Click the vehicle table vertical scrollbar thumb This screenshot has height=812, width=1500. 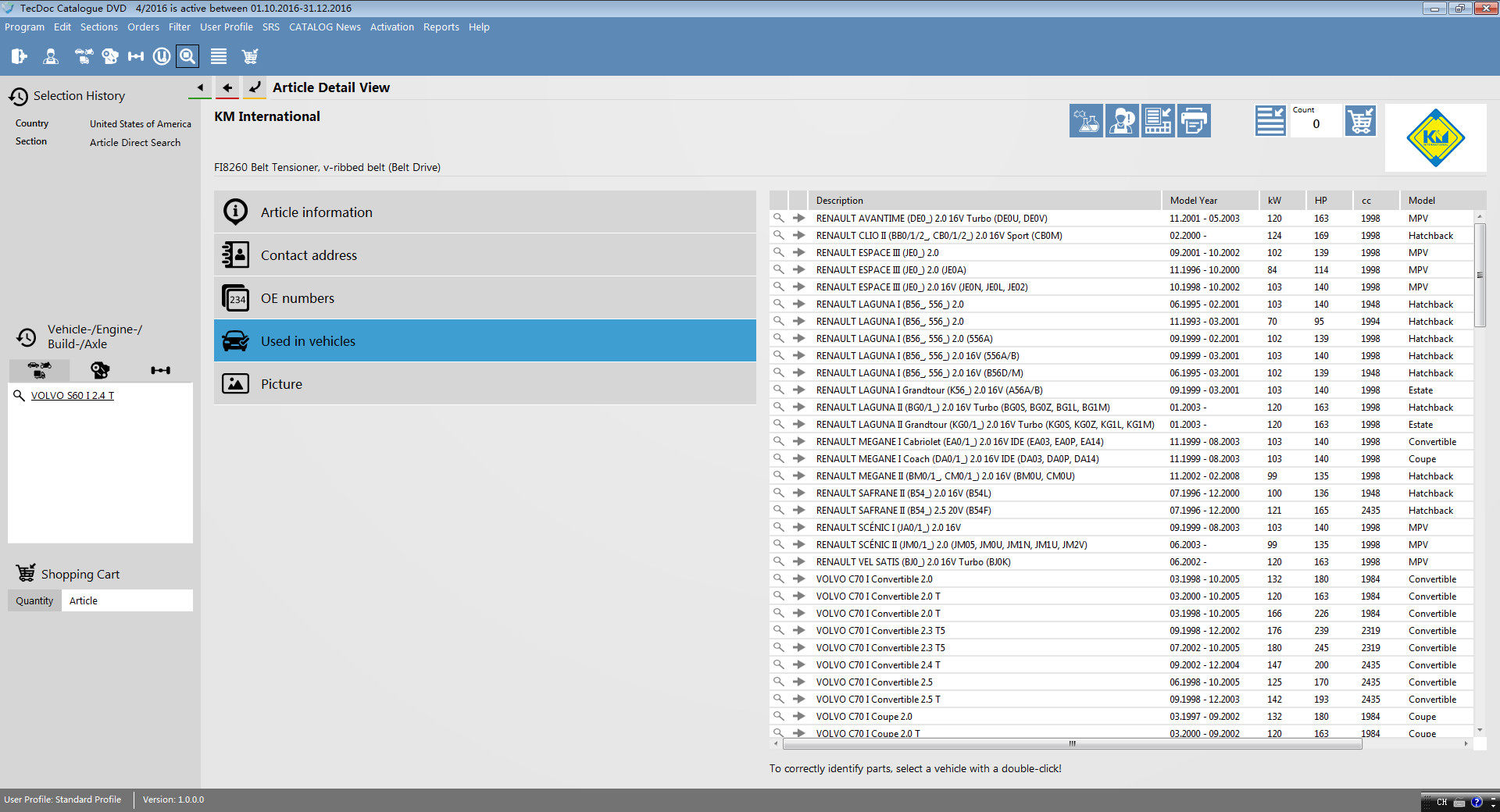tap(1480, 275)
